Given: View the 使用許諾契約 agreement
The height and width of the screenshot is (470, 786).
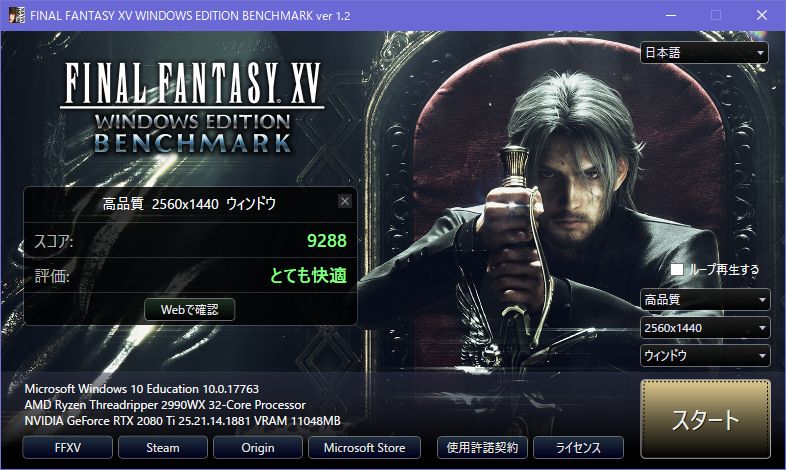Looking at the screenshot, I should click(x=482, y=447).
